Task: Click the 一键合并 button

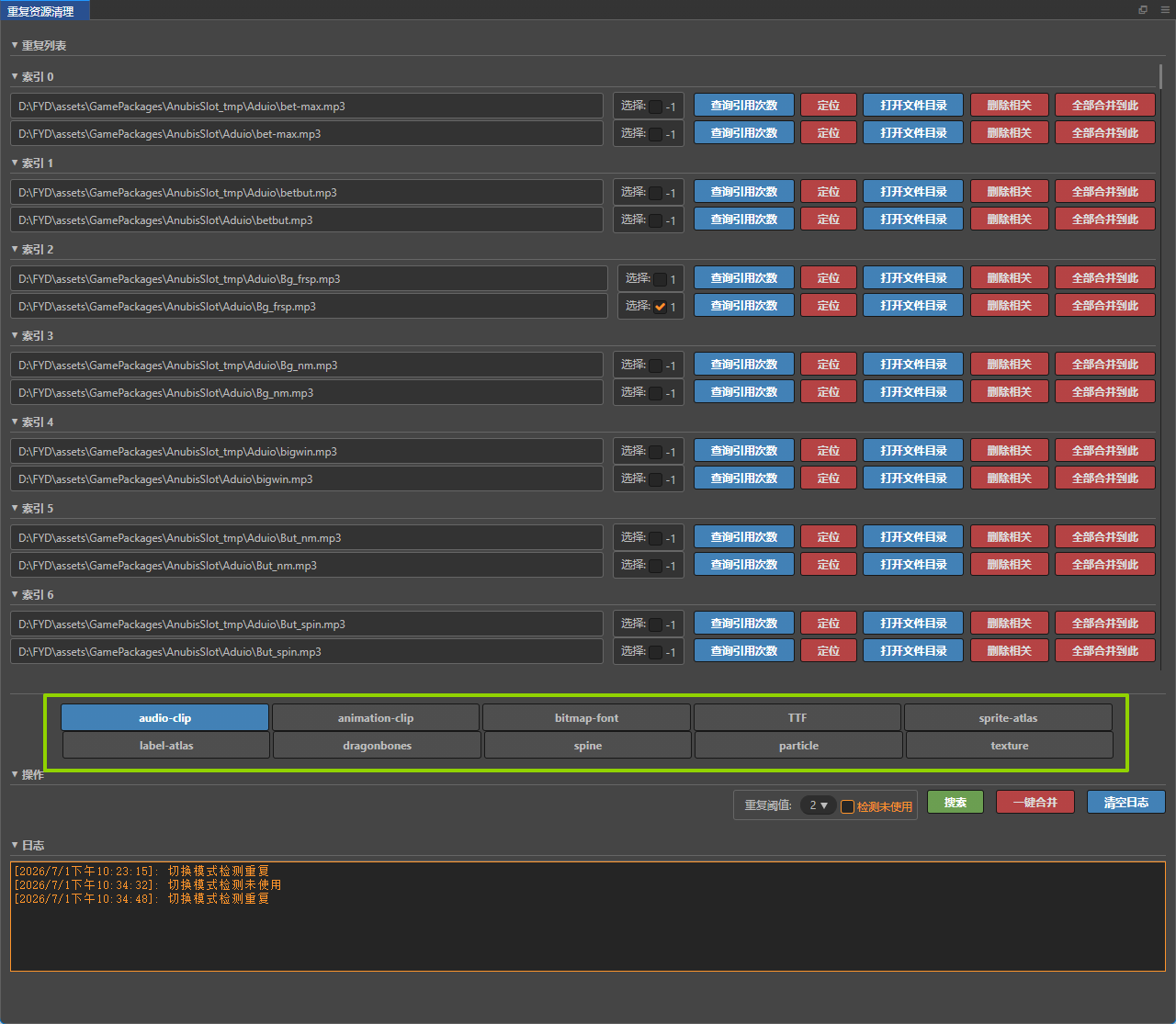Action: point(1035,802)
